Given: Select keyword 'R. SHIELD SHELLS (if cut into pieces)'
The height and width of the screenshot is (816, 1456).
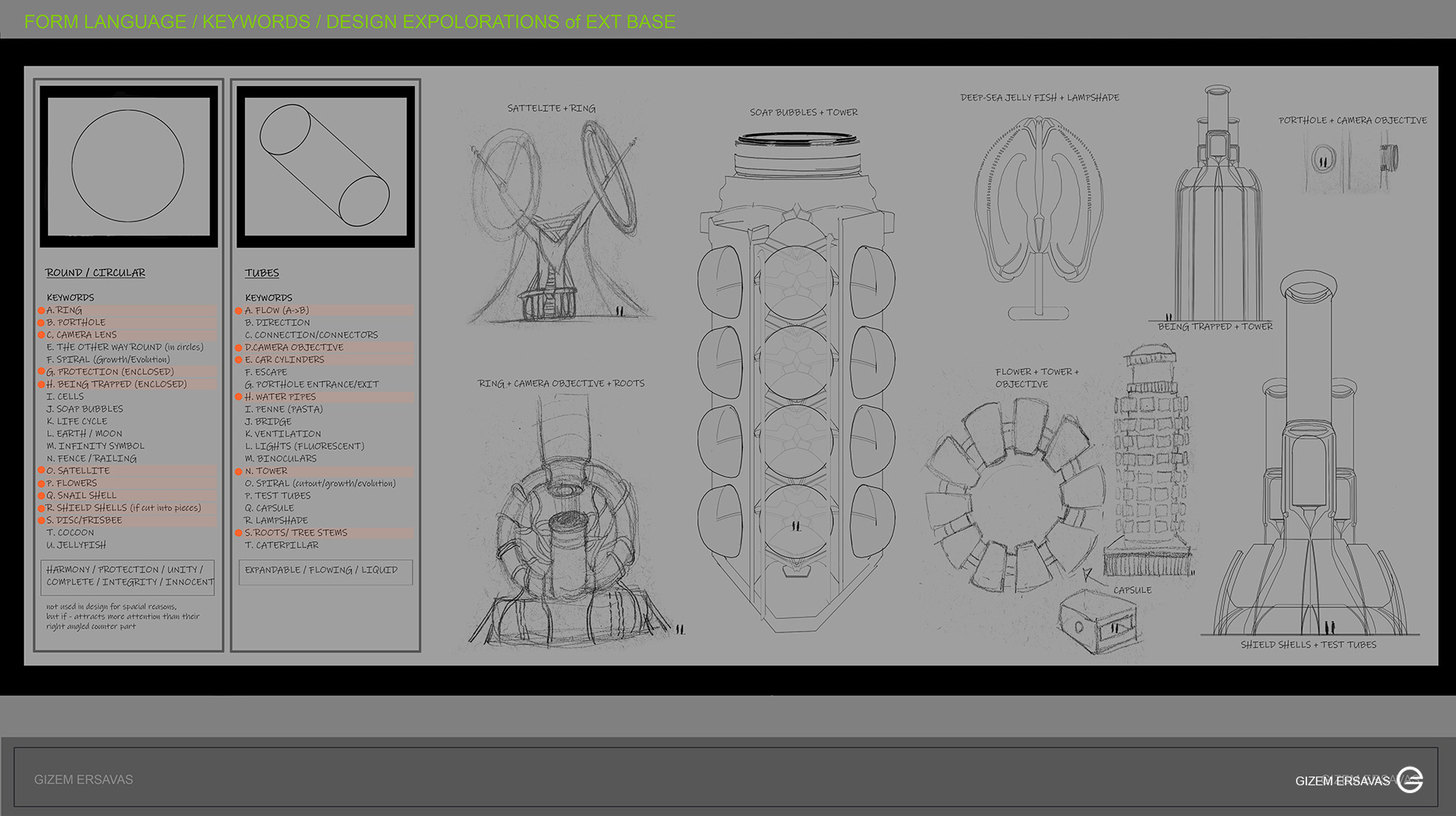Looking at the screenshot, I should tap(124, 508).
